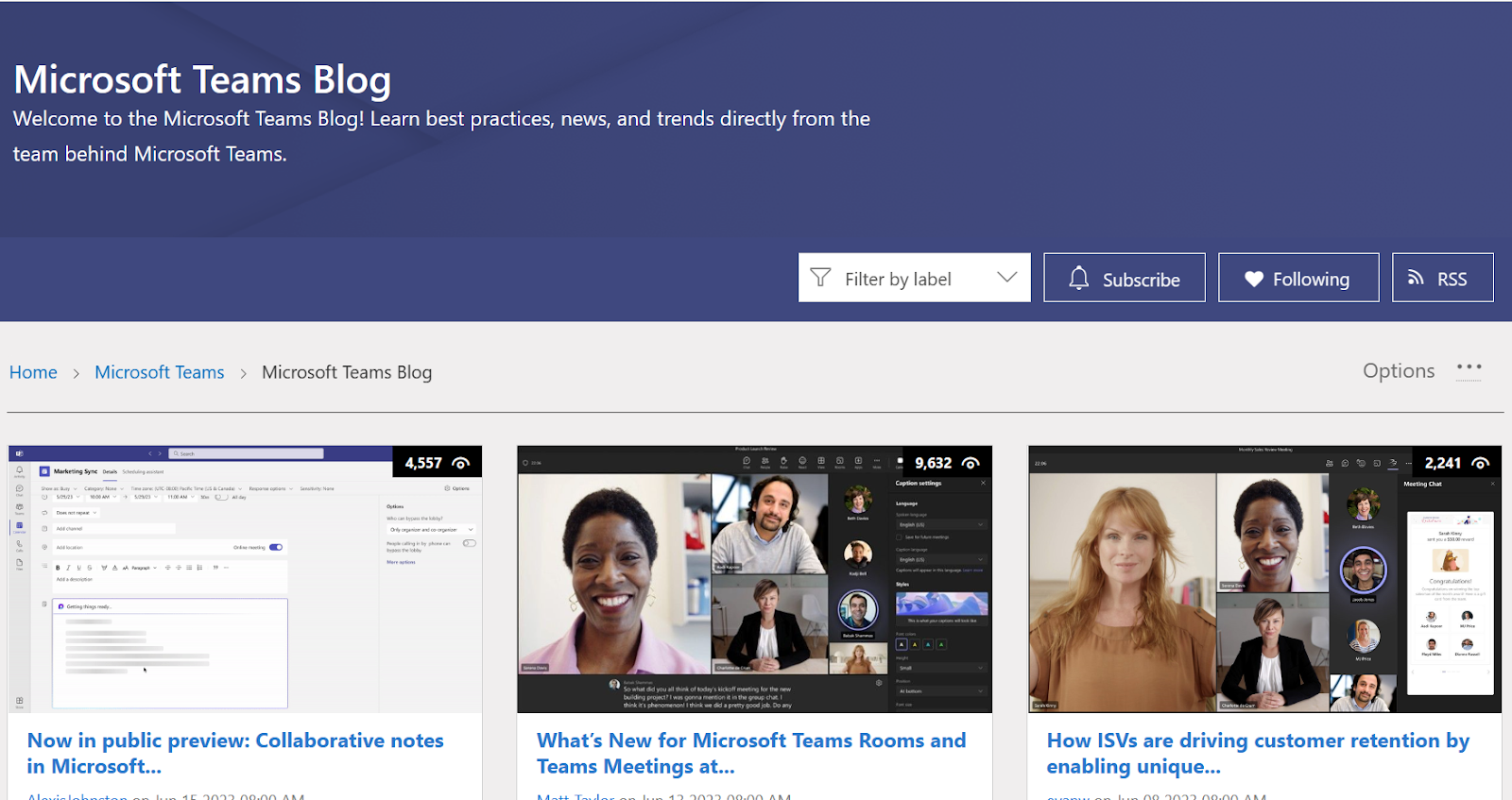Image resolution: width=1512 pixels, height=800 pixels.
Task: Open the Options three-dots menu
Action: pos(1469,368)
